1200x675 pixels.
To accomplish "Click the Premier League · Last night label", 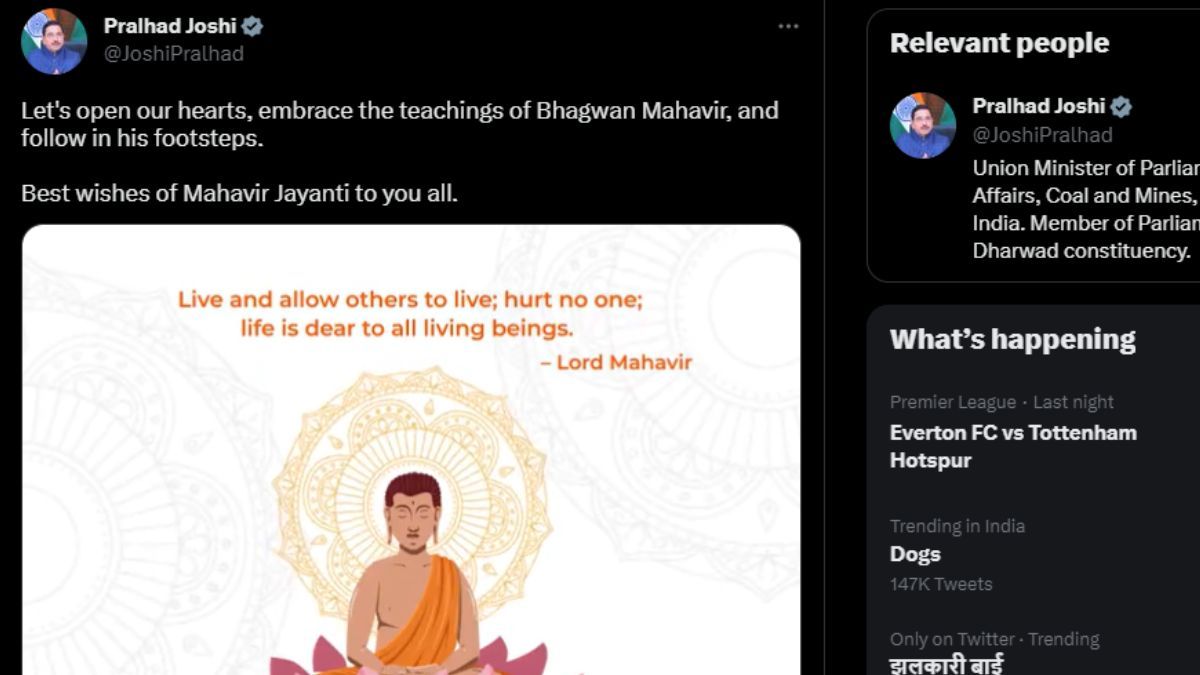I will [x=1001, y=402].
